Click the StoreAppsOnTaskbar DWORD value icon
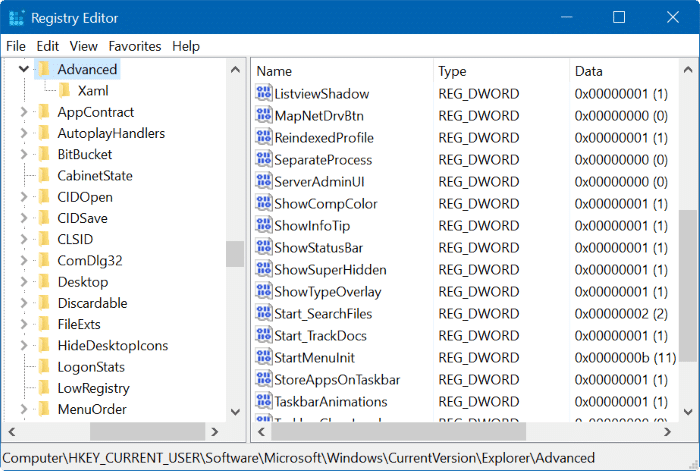Screen dimensions: 700x471 pos(264,379)
